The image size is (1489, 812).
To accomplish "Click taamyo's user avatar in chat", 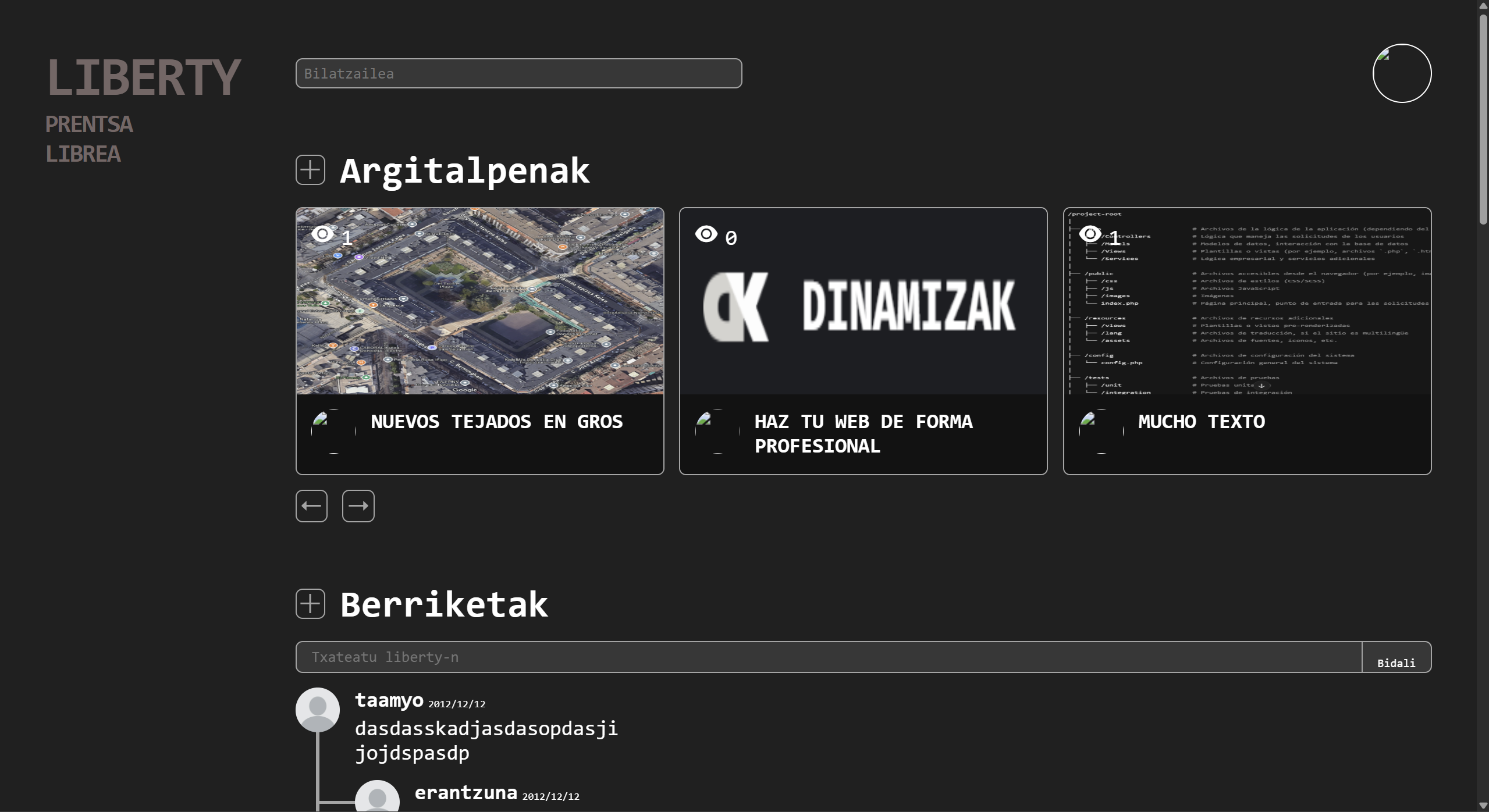I will tap(317, 709).
